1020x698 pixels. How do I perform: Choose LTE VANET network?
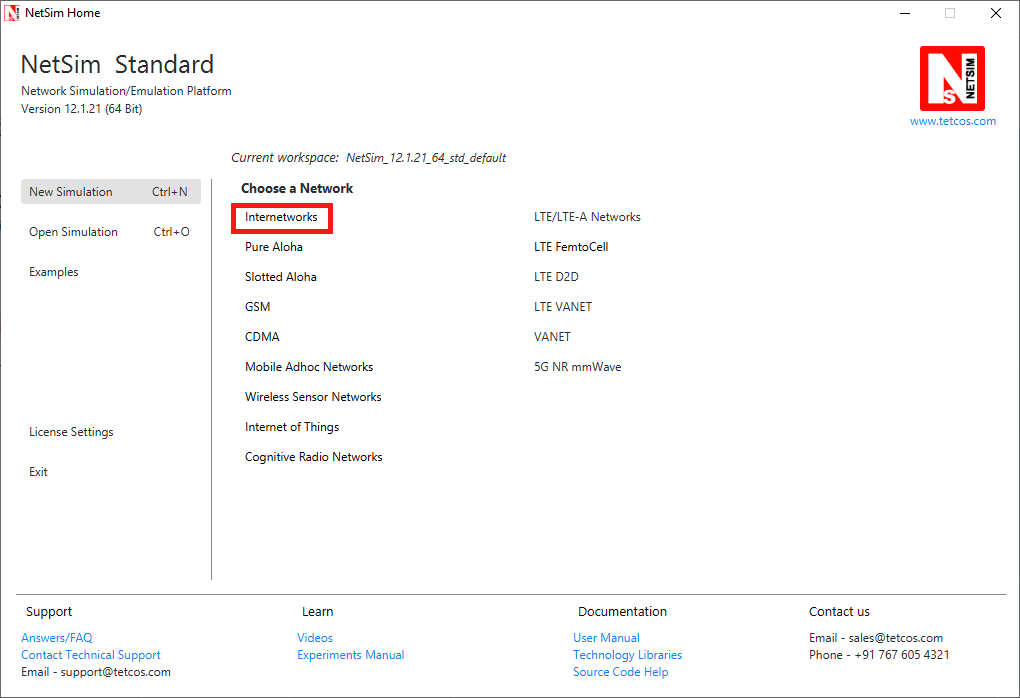[563, 307]
